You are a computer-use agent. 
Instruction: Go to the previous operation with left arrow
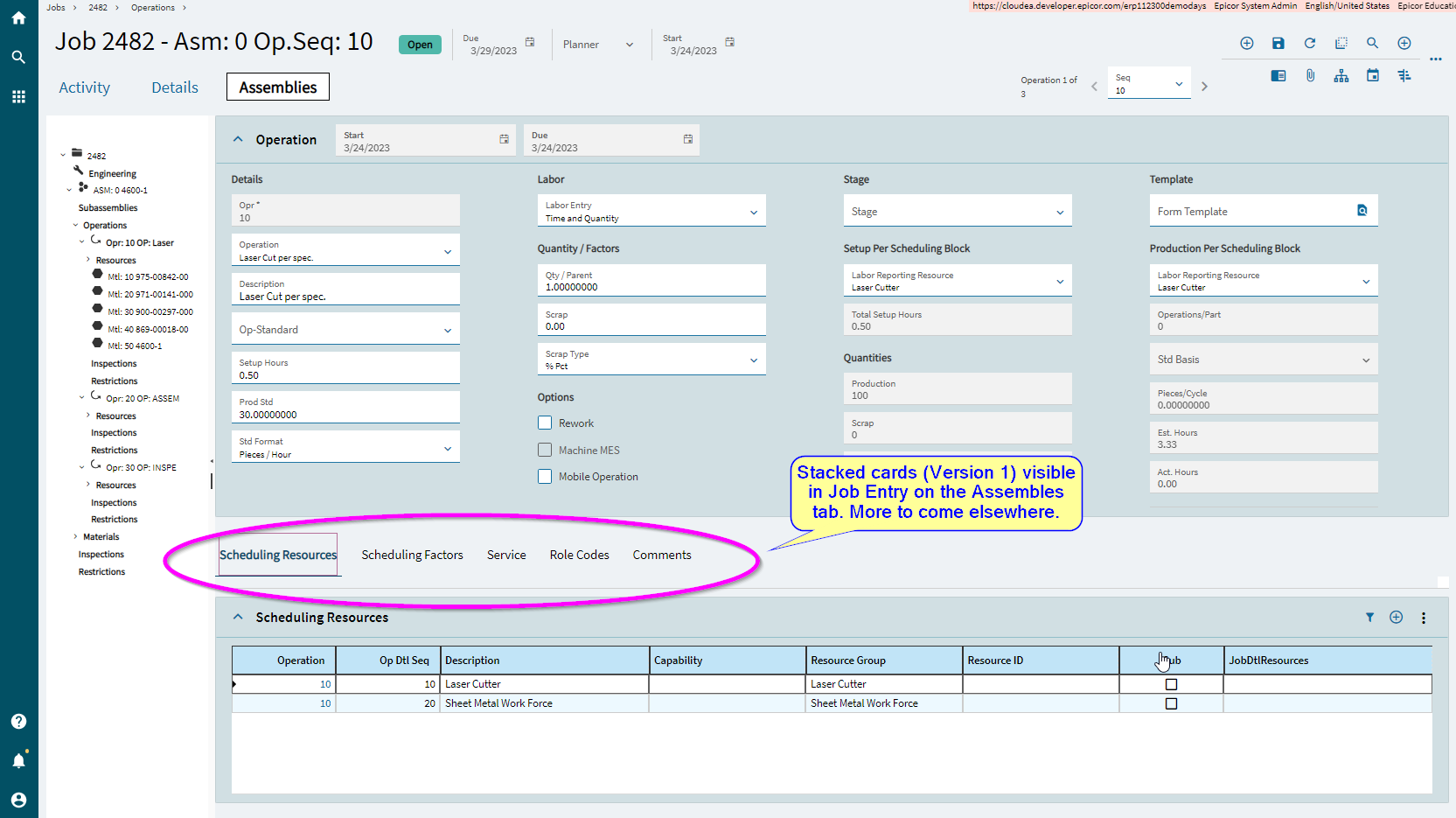1094,86
